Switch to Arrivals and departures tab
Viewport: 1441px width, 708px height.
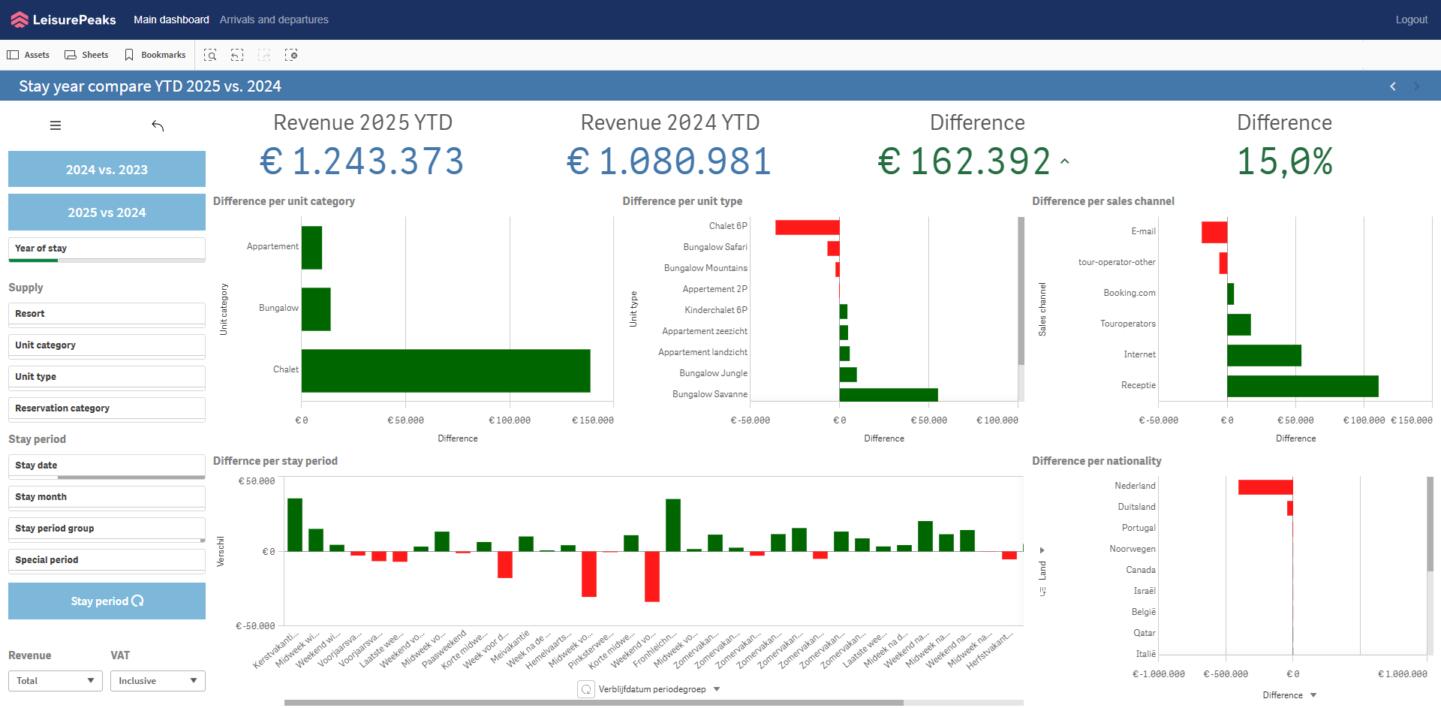point(273,20)
